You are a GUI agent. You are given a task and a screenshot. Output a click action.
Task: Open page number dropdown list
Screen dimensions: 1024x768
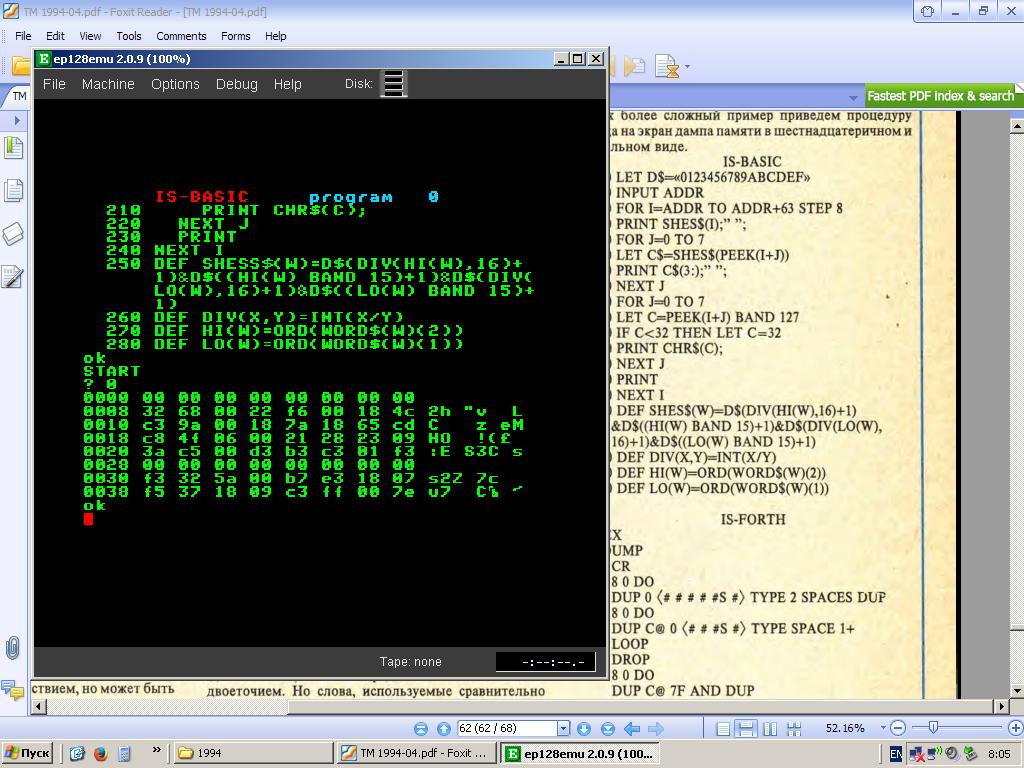click(563, 728)
